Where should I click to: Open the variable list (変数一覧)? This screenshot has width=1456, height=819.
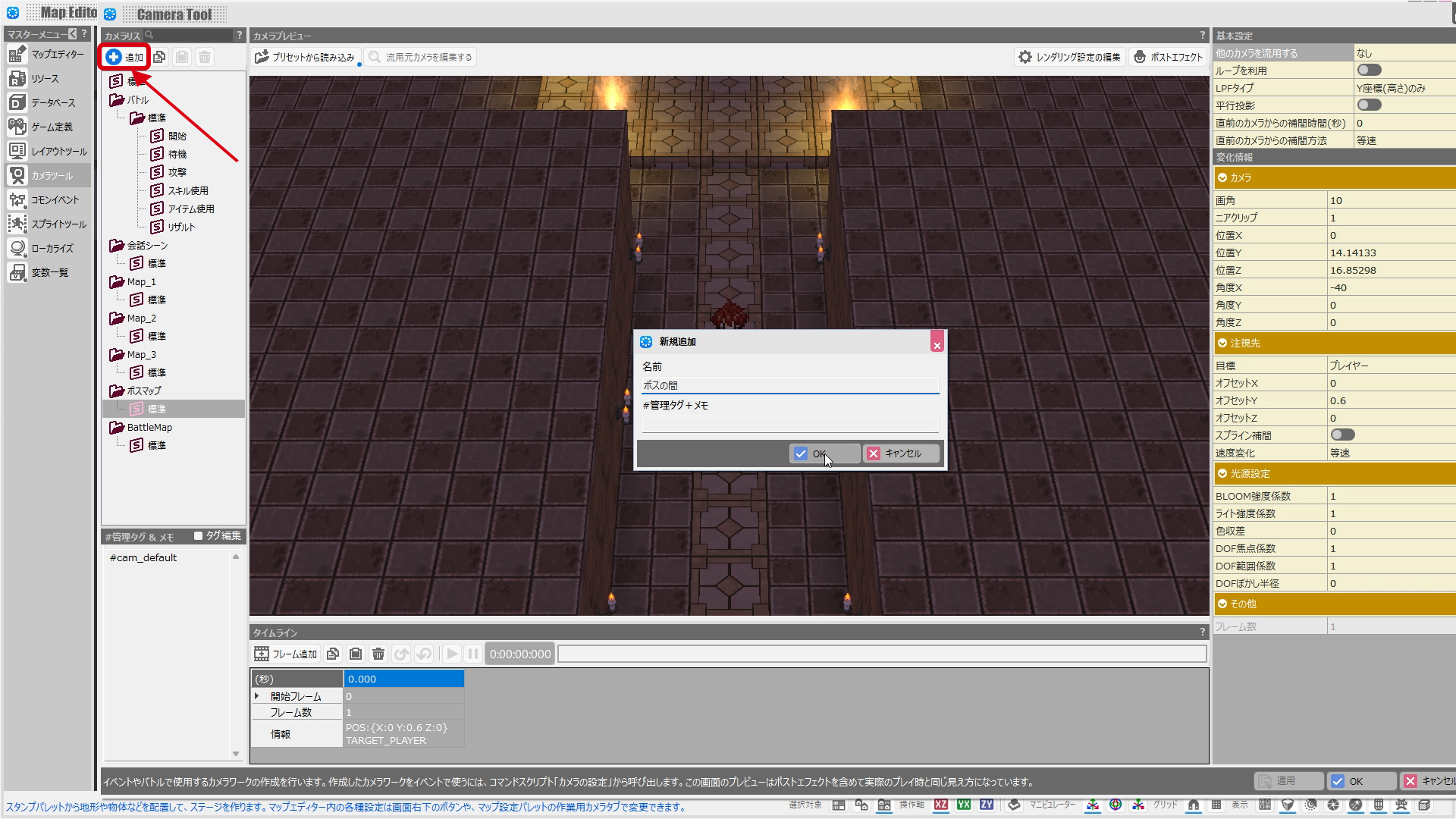[47, 273]
